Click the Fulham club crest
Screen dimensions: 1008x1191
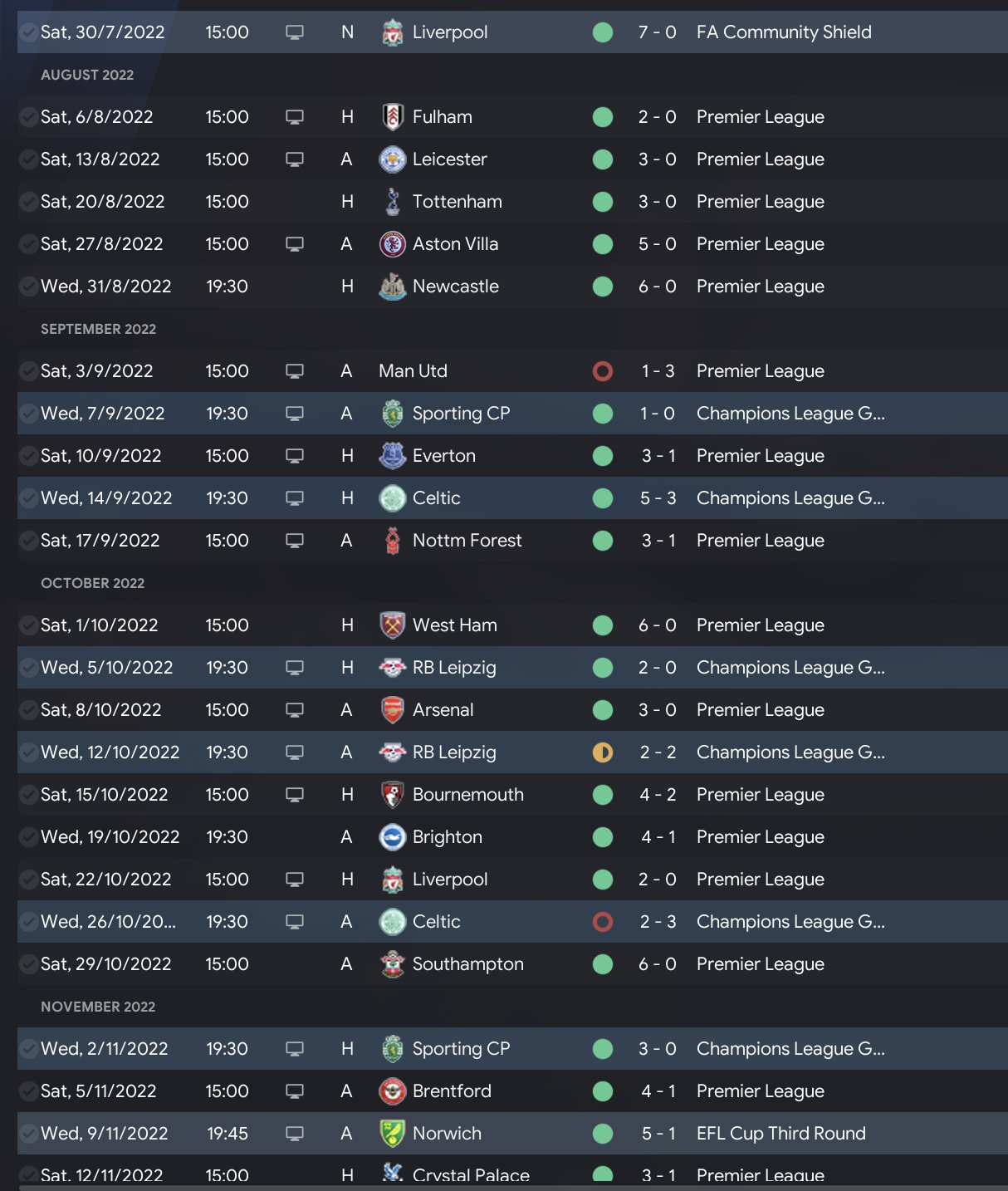click(x=393, y=117)
